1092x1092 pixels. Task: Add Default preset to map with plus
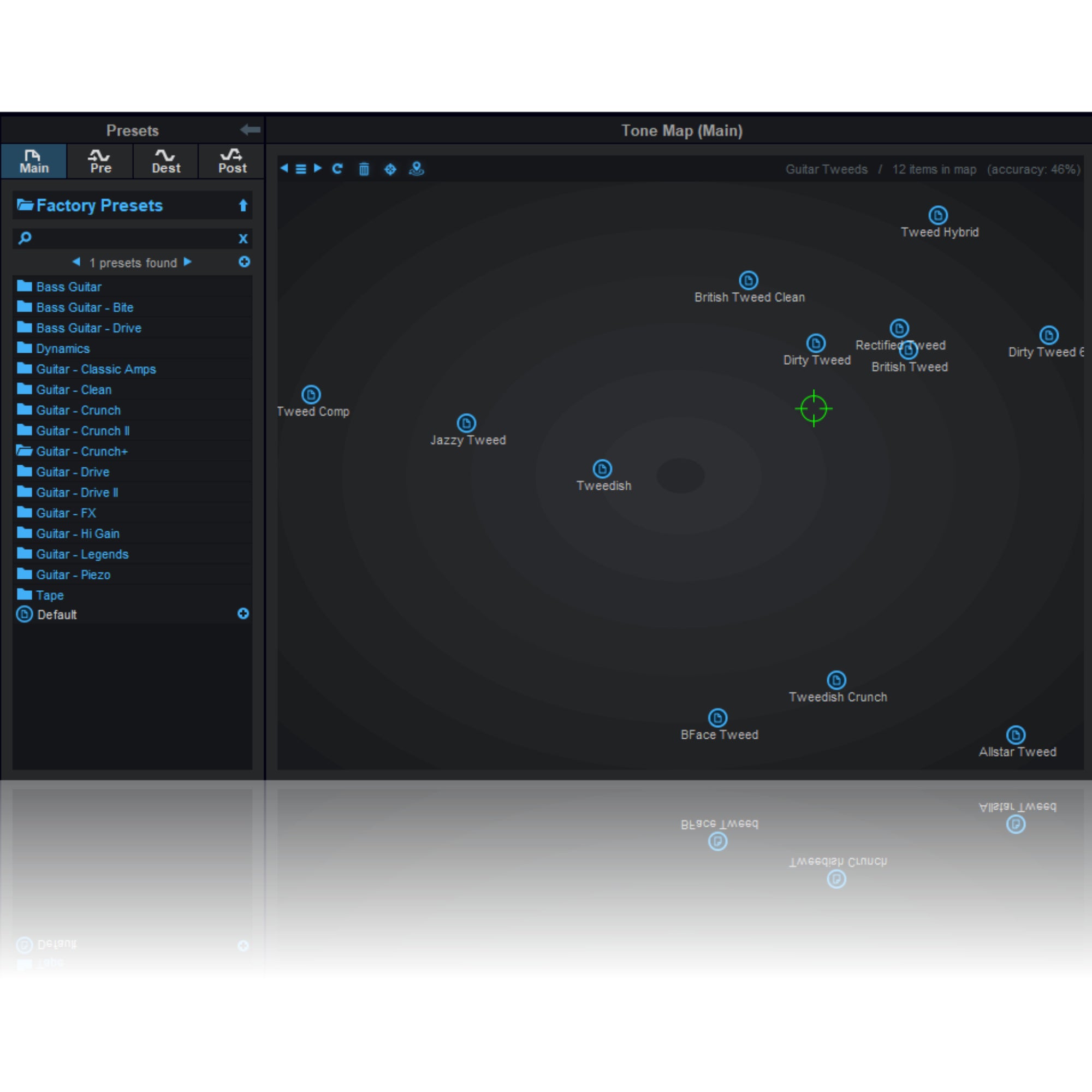coord(243,614)
